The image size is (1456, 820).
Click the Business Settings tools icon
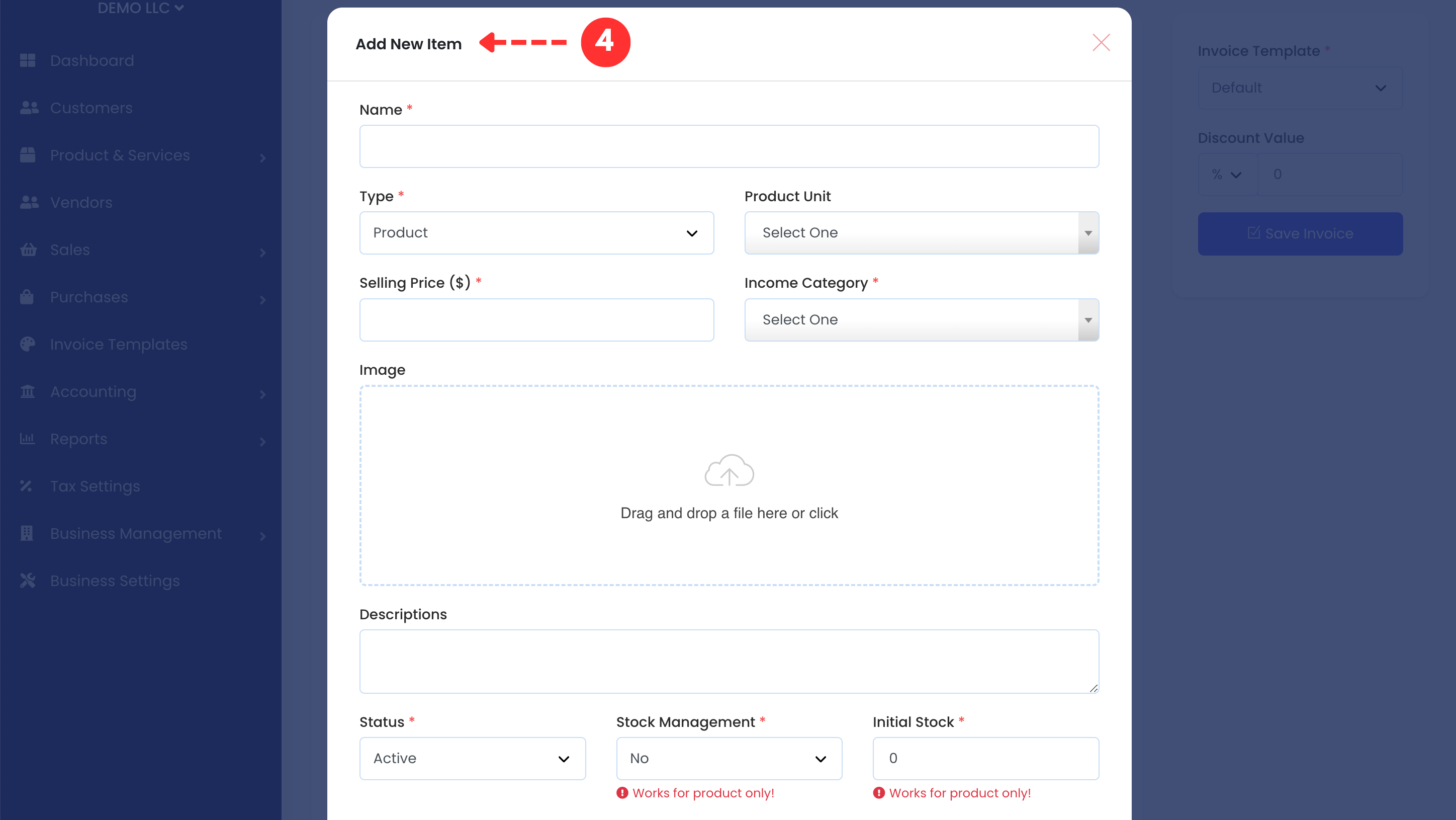coord(27,580)
